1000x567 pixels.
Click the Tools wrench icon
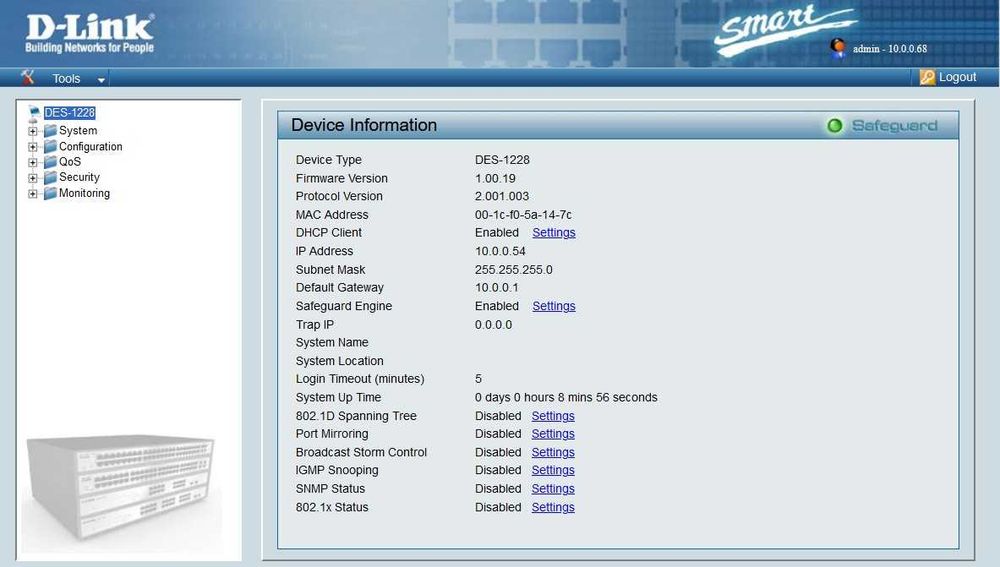pos(27,78)
